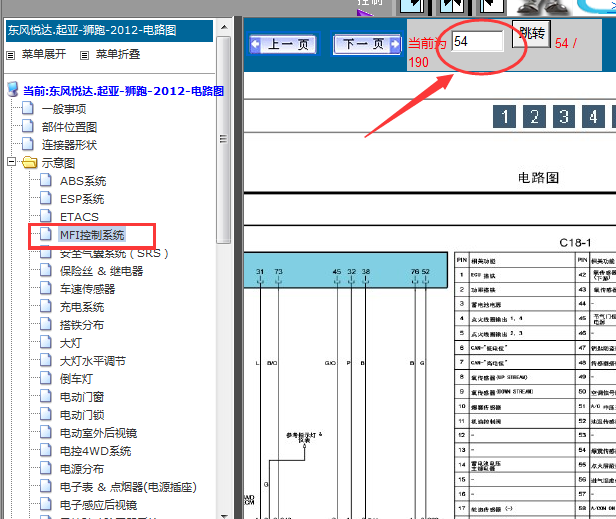Viewport: 616px width, 519px height.
Task: Open the ETACS diagram
Action: click(79, 217)
